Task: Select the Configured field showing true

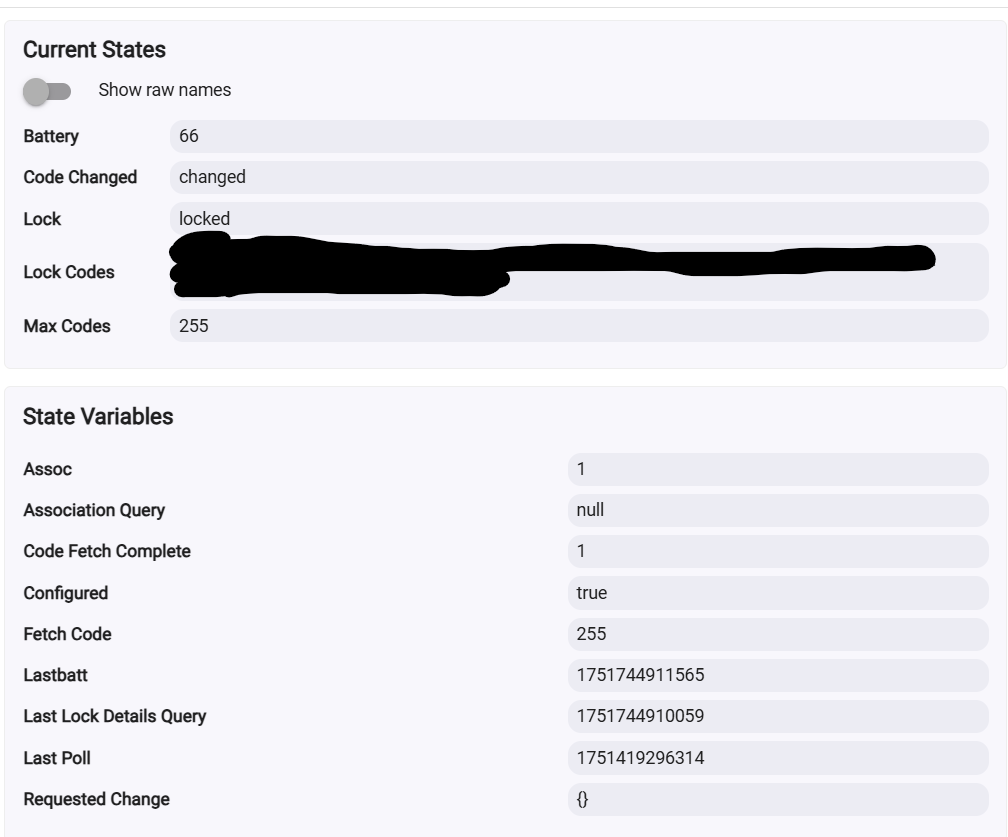Action: coord(778,593)
